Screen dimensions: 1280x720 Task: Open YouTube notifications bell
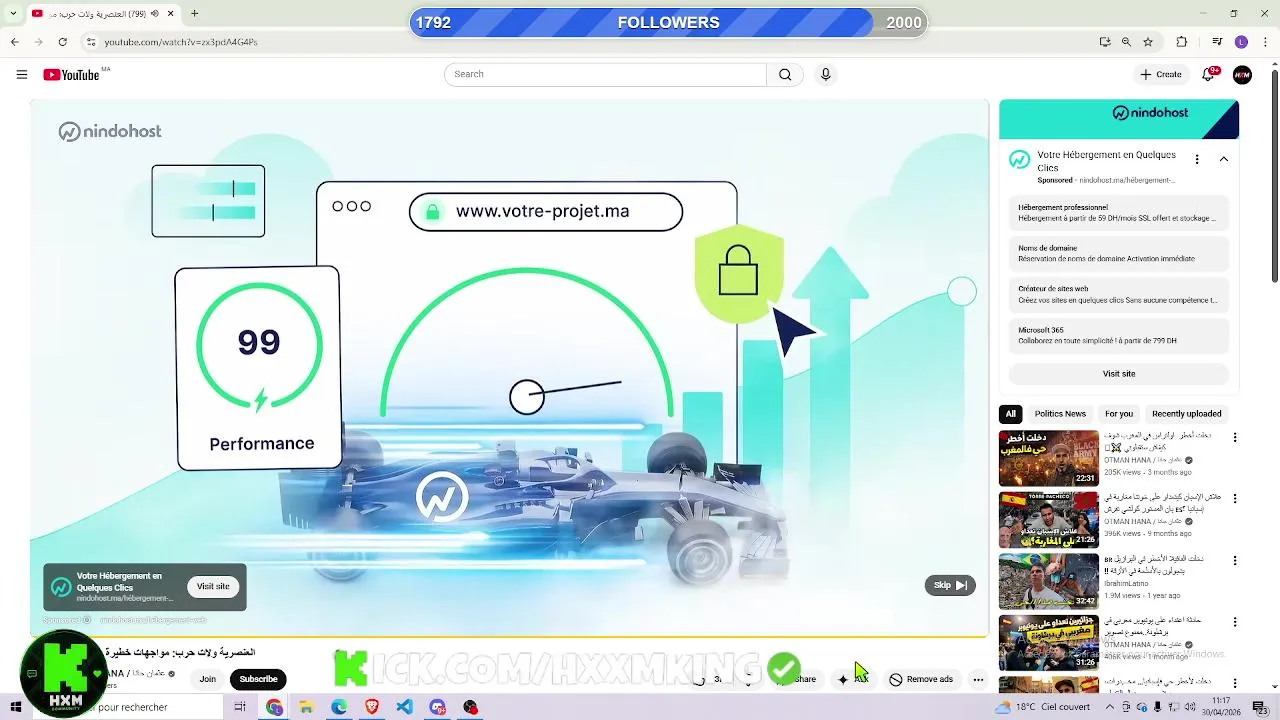click(x=1208, y=74)
